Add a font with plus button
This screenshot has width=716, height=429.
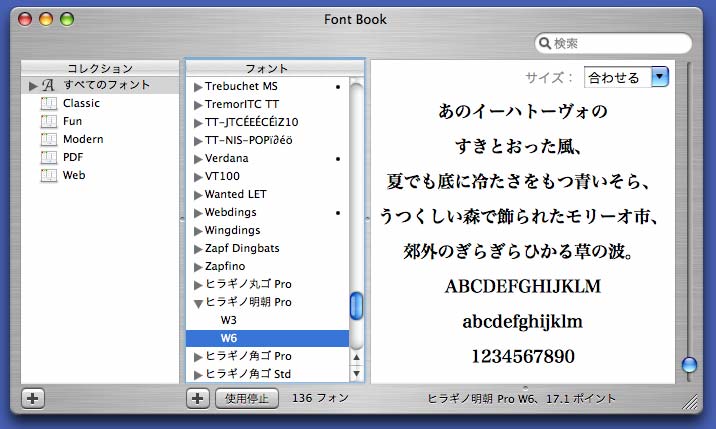[198, 398]
